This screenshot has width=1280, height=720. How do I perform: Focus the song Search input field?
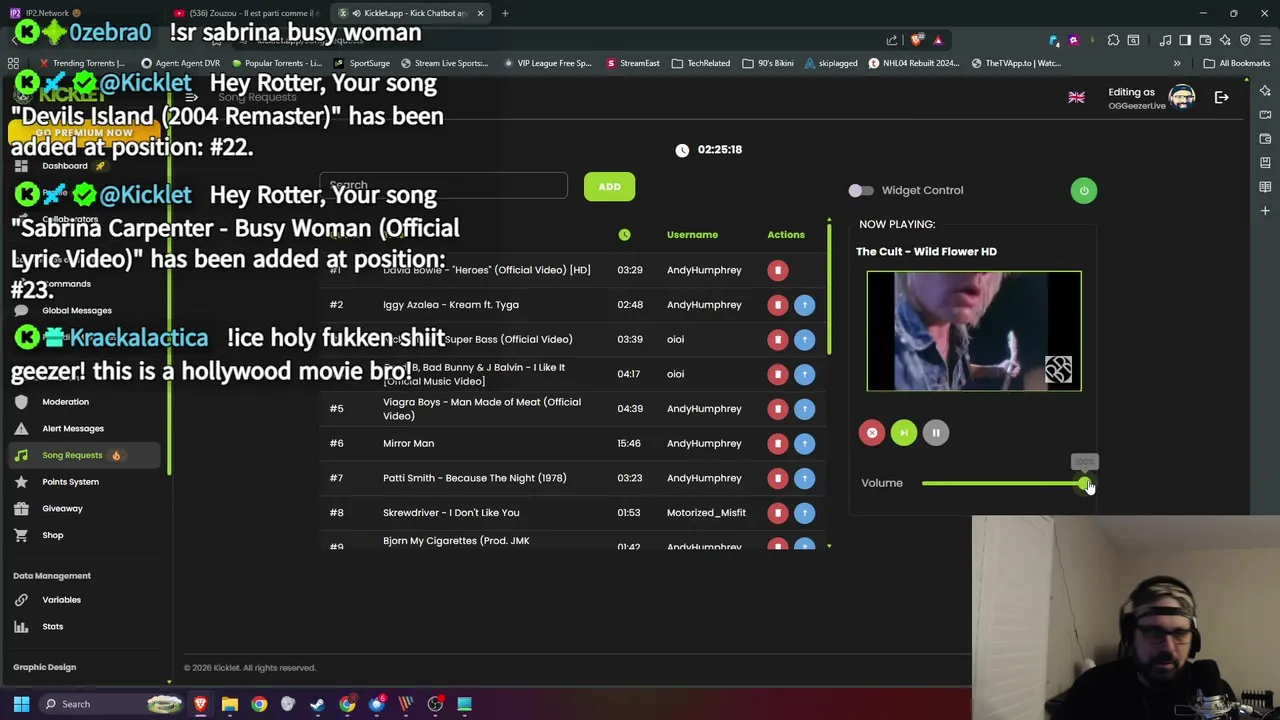click(x=443, y=186)
